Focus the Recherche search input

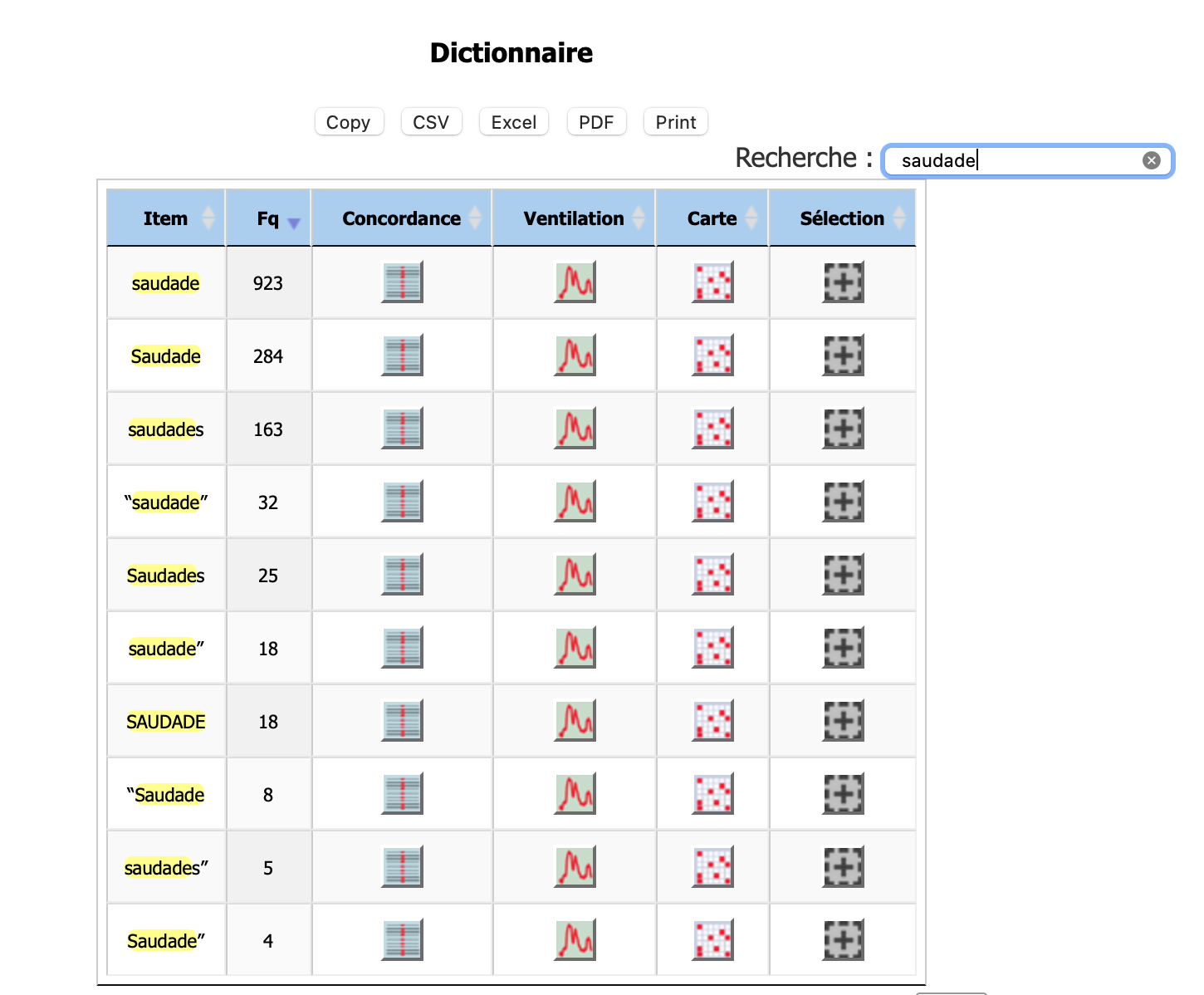[1013, 160]
